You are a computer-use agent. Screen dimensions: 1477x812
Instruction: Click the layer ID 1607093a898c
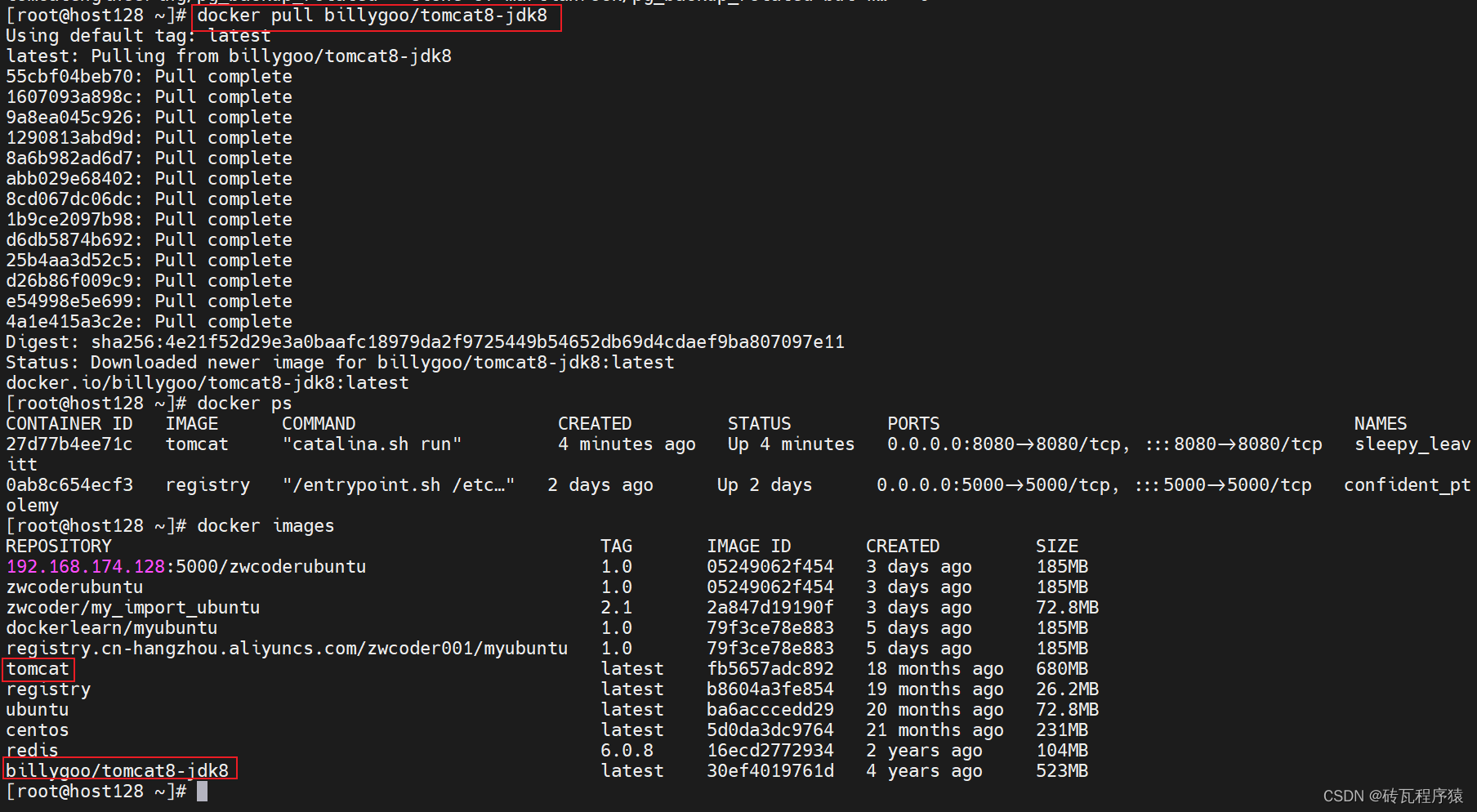pyautogui.click(x=69, y=97)
